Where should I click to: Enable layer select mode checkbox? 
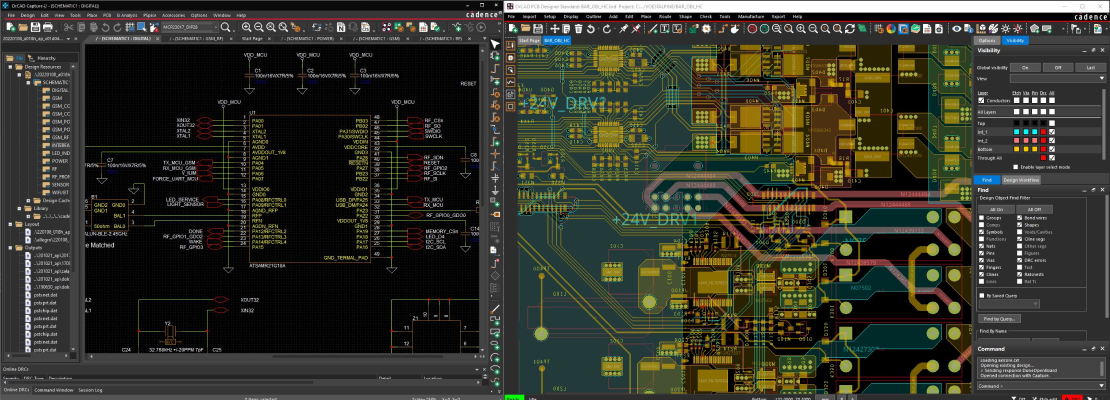[x=1014, y=166]
